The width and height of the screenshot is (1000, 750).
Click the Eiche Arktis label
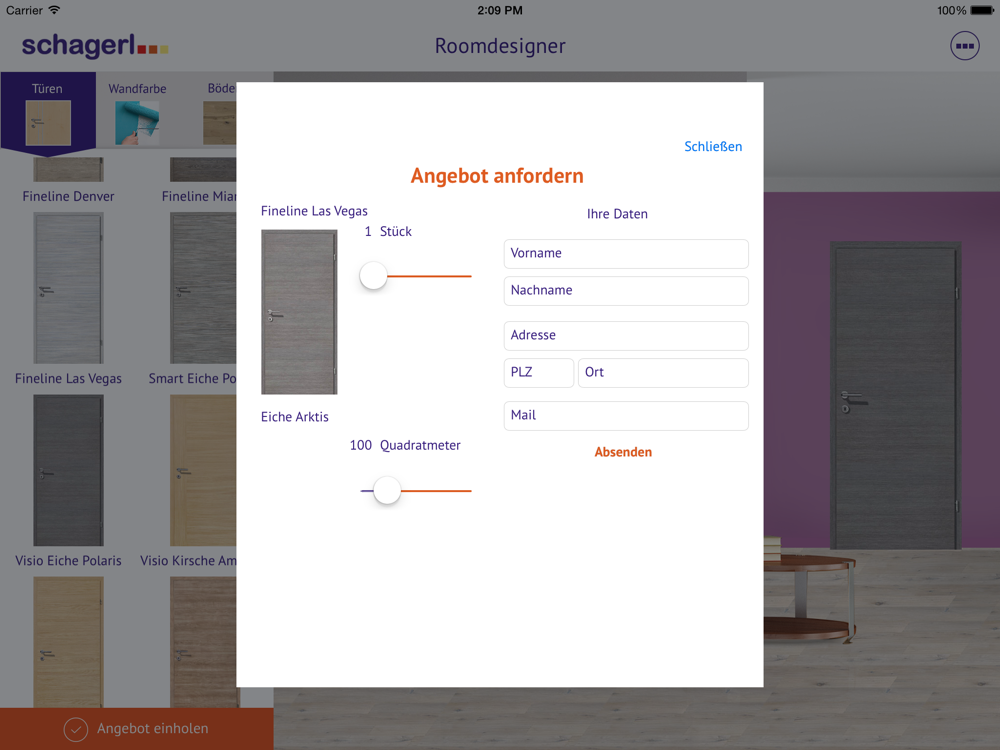[x=295, y=417]
